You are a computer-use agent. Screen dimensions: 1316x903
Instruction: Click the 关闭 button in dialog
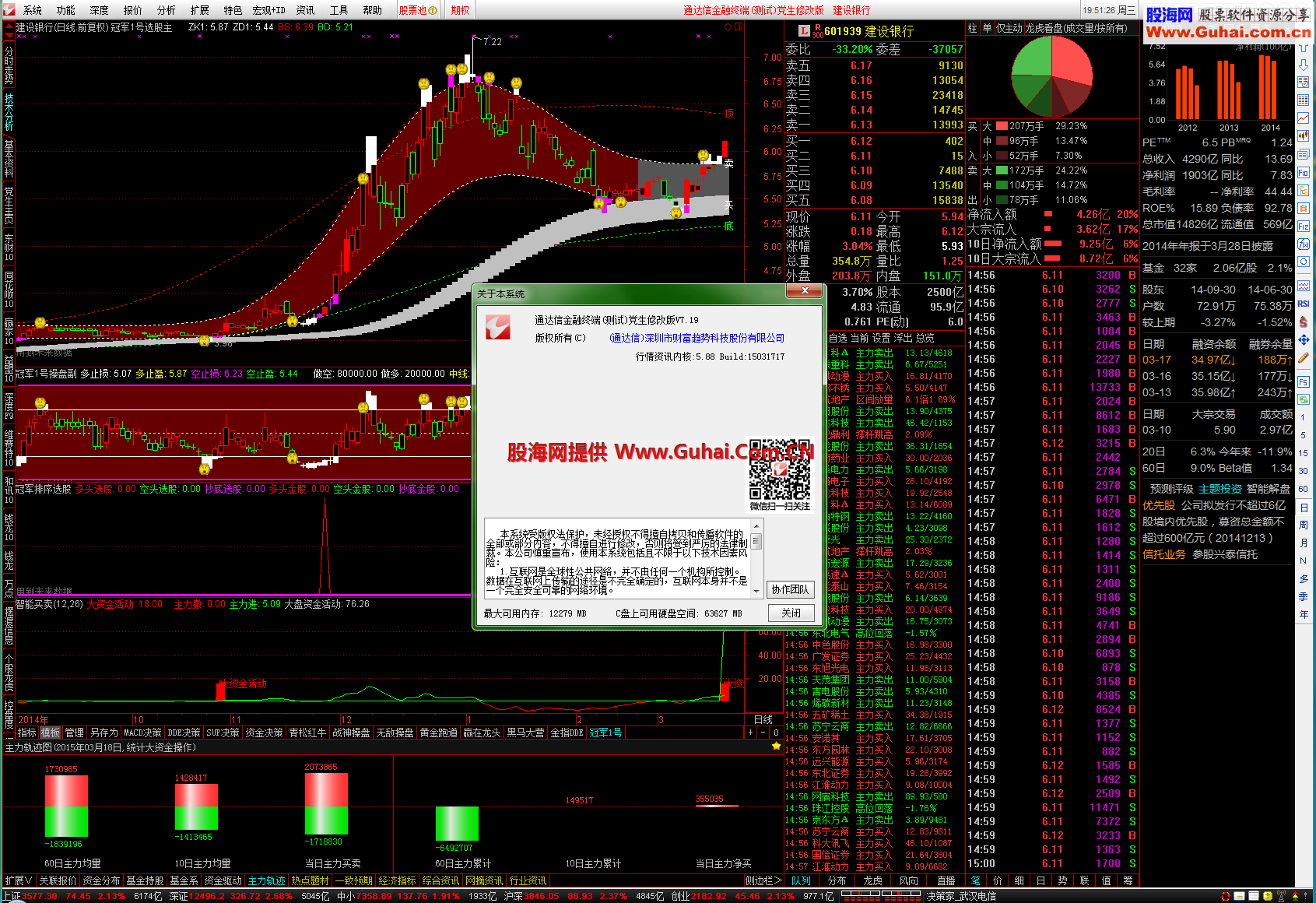pyautogui.click(x=791, y=613)
